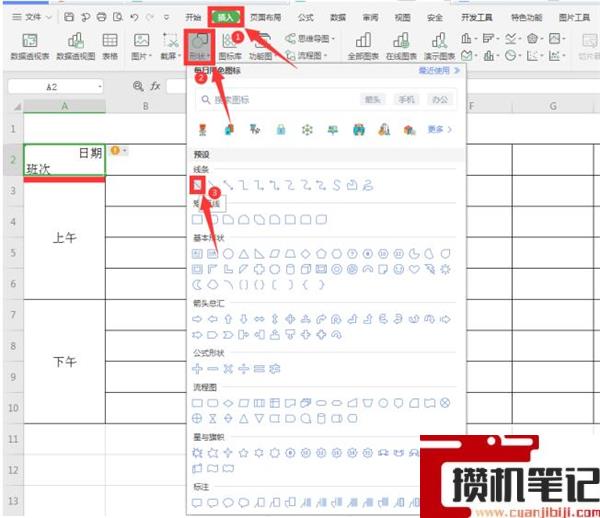The height and width of the screenshot is (518, 600).
Task: Switch to the 页面布局 Page Layout tab
Action: 265,17
